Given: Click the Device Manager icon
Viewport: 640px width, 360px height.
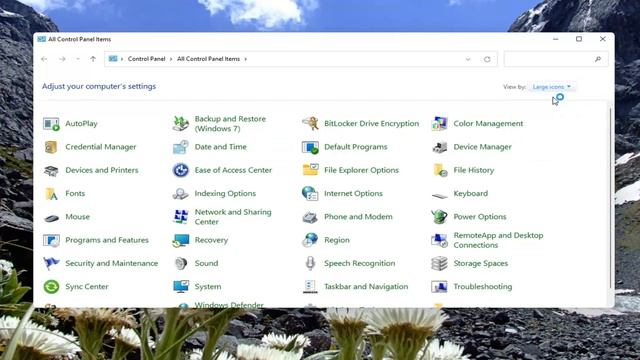Looking at the screenshot, I should coord(440,147).
